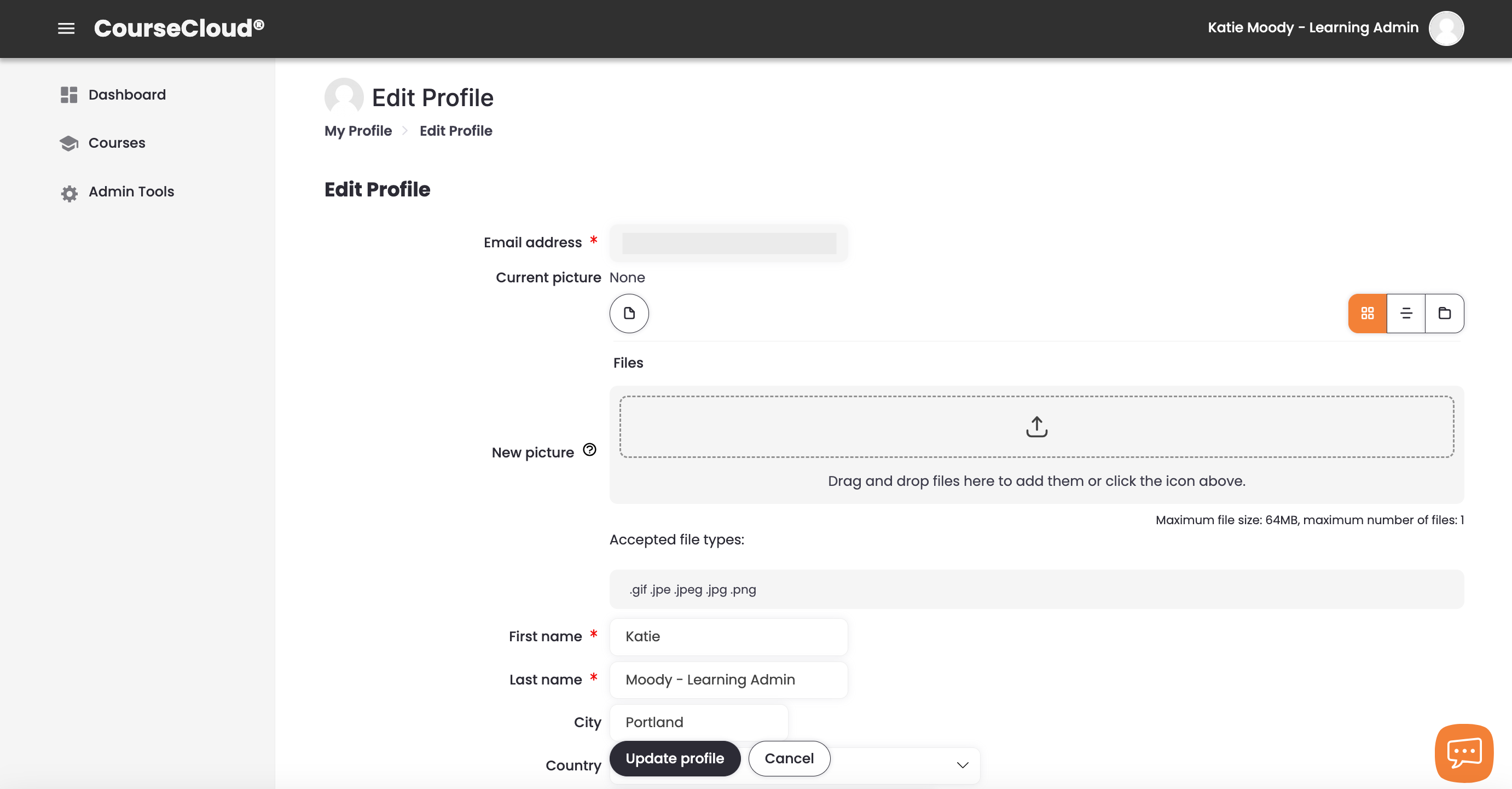
Task: Switch file view to folder tree
Action: click(1445, 313)
